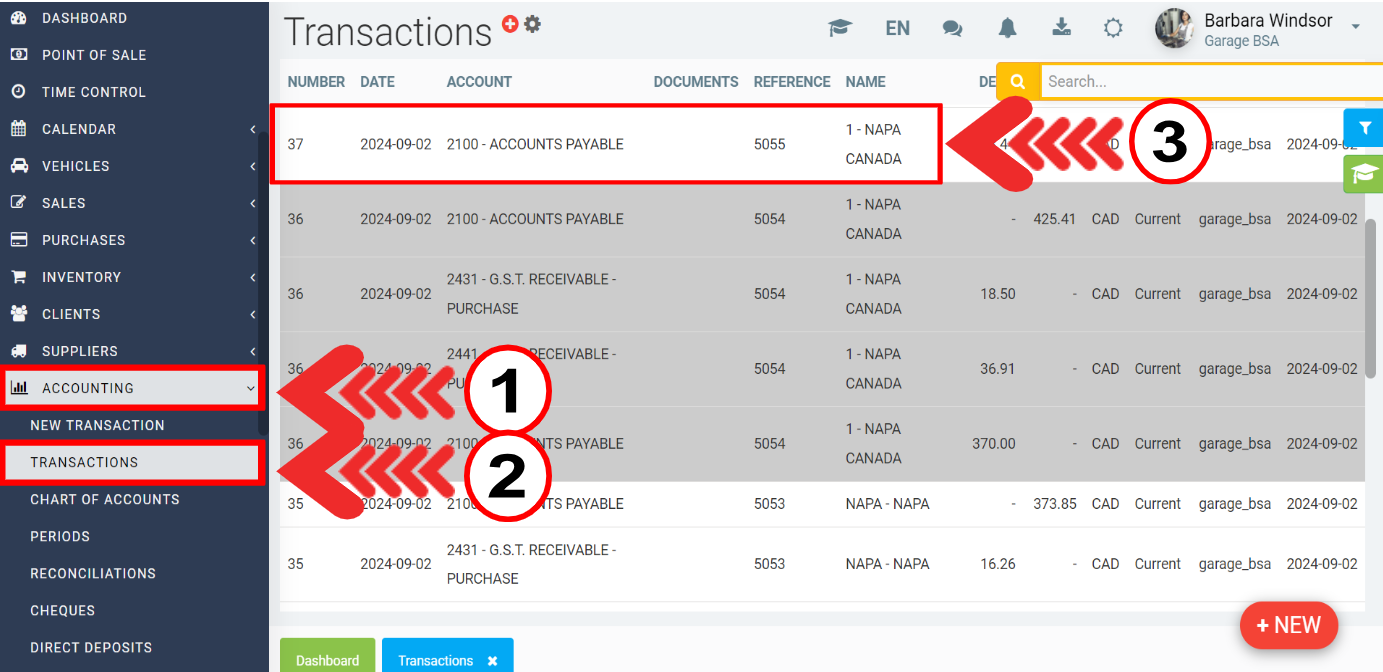Open the chat messages icon
The height and width of the screenshot is (672, 1383).
(x=952, y=29)
